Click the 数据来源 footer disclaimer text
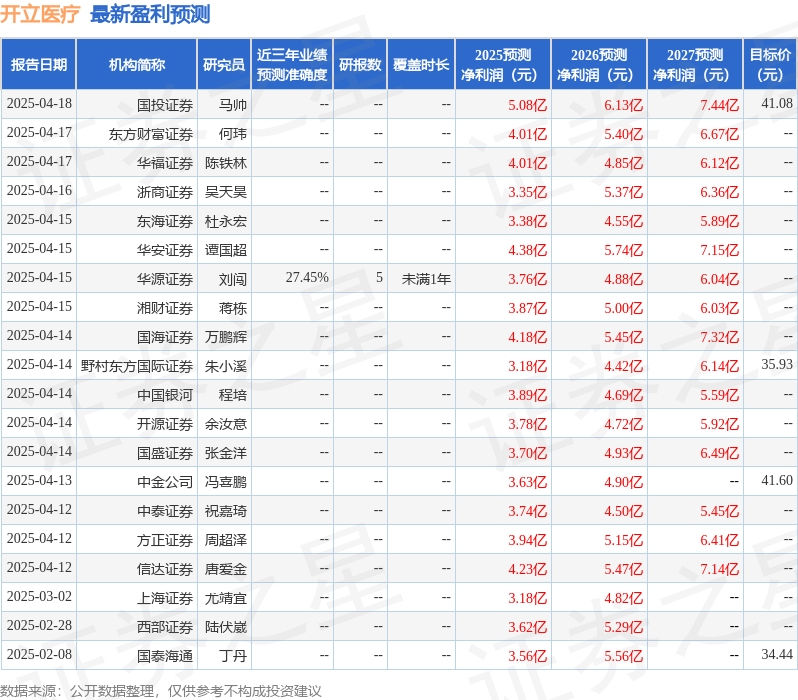Viewport: 798px width, 700px height. click(161, 691)
